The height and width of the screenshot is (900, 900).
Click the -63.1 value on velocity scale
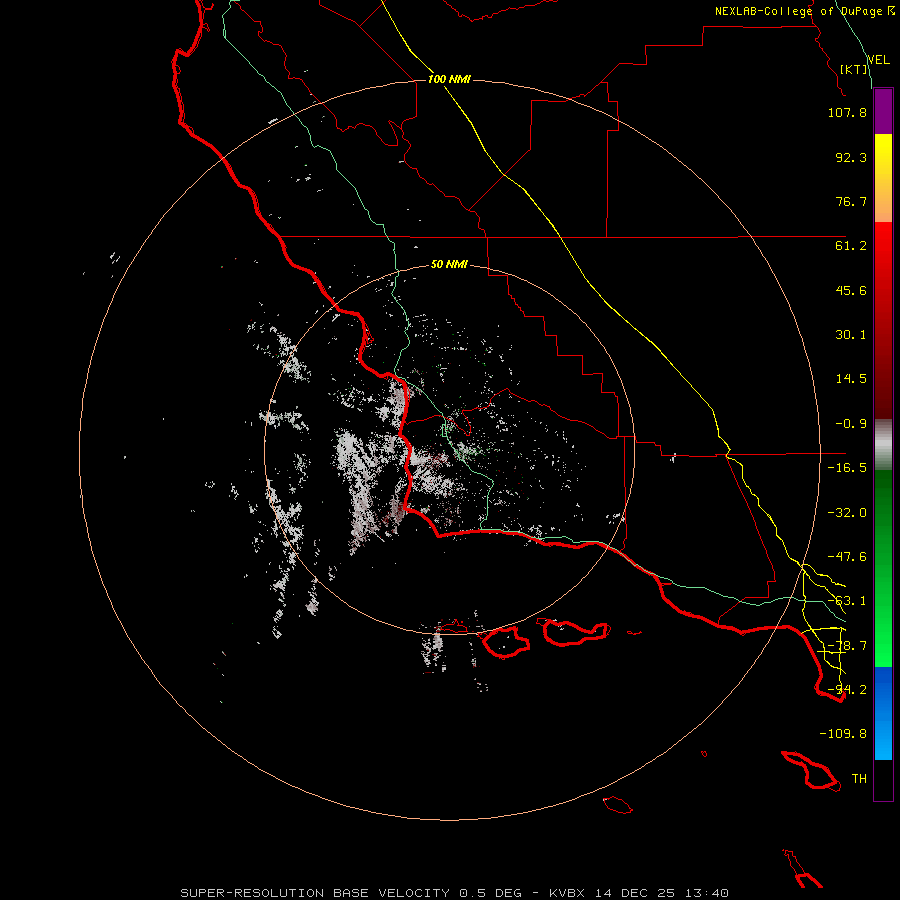847,601
